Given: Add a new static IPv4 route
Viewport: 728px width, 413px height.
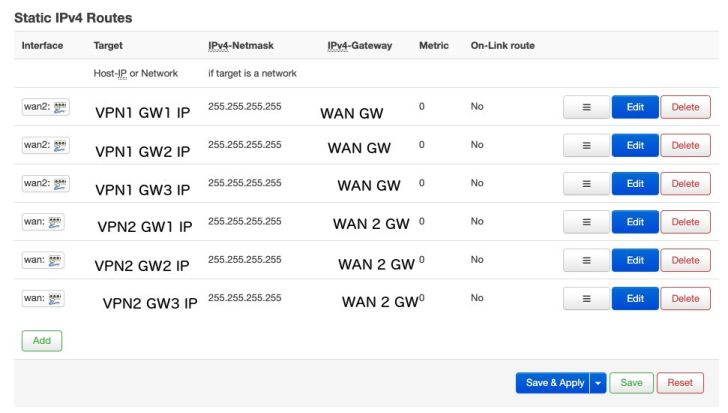Looking at the screenshot, I should (41, 340).
